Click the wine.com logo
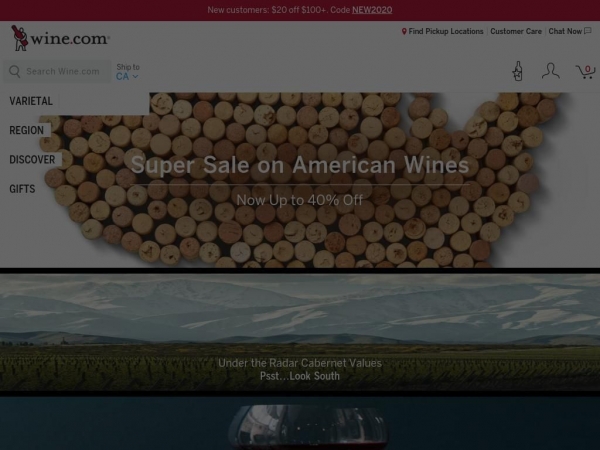The width and height of the screenshot is (600, 450). click(x=60, y=38)
